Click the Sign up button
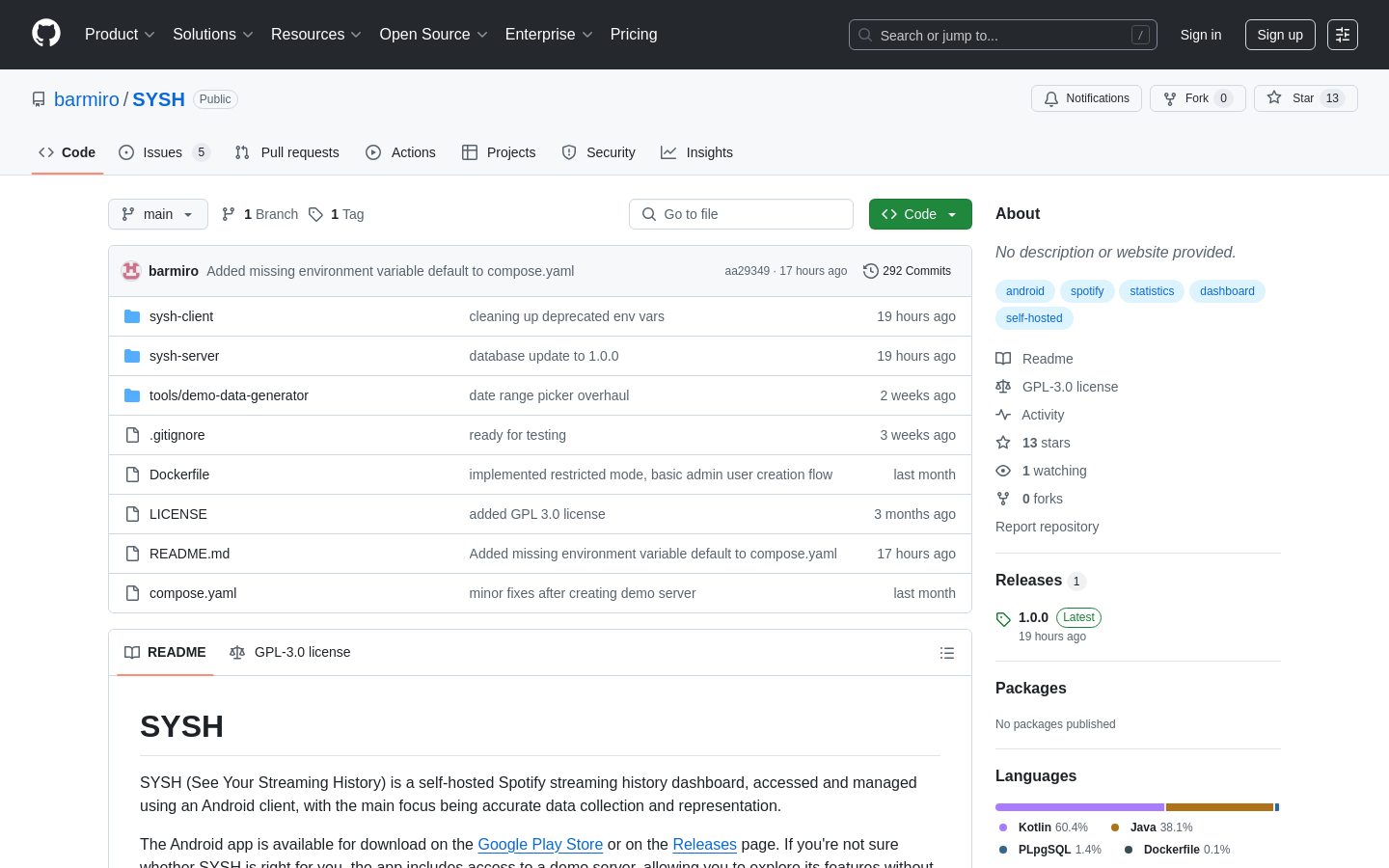This screenshot has height=868, width=1389. coord(1280,35)
